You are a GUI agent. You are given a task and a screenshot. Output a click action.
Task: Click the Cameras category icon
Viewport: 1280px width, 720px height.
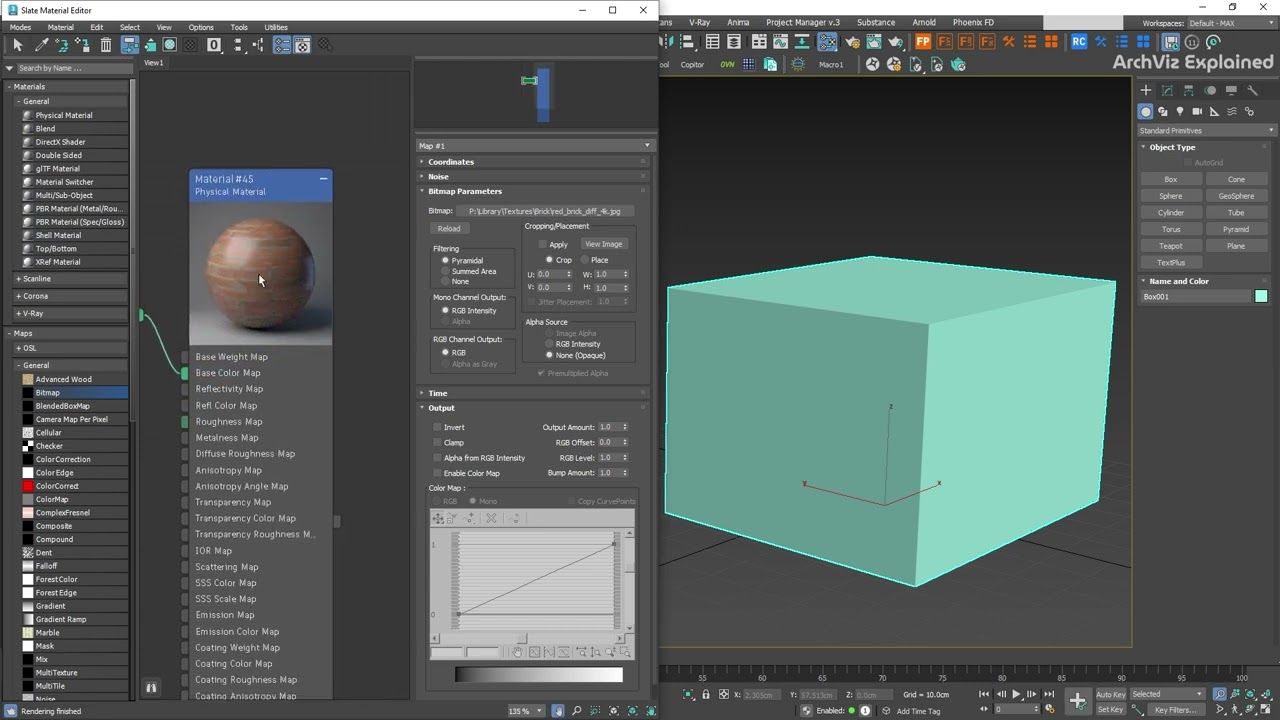[x=1197, y=111]
